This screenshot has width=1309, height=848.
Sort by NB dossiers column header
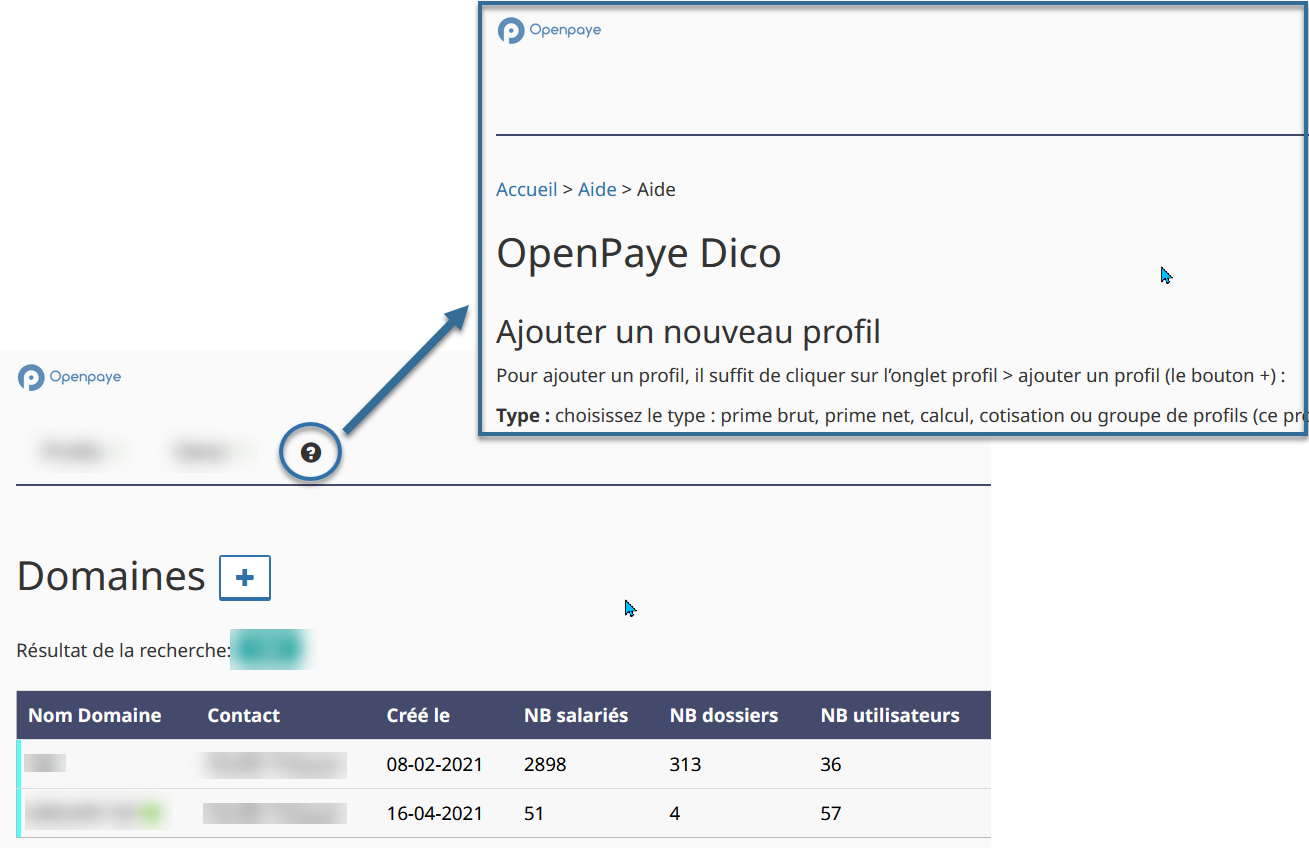(724, 715)
